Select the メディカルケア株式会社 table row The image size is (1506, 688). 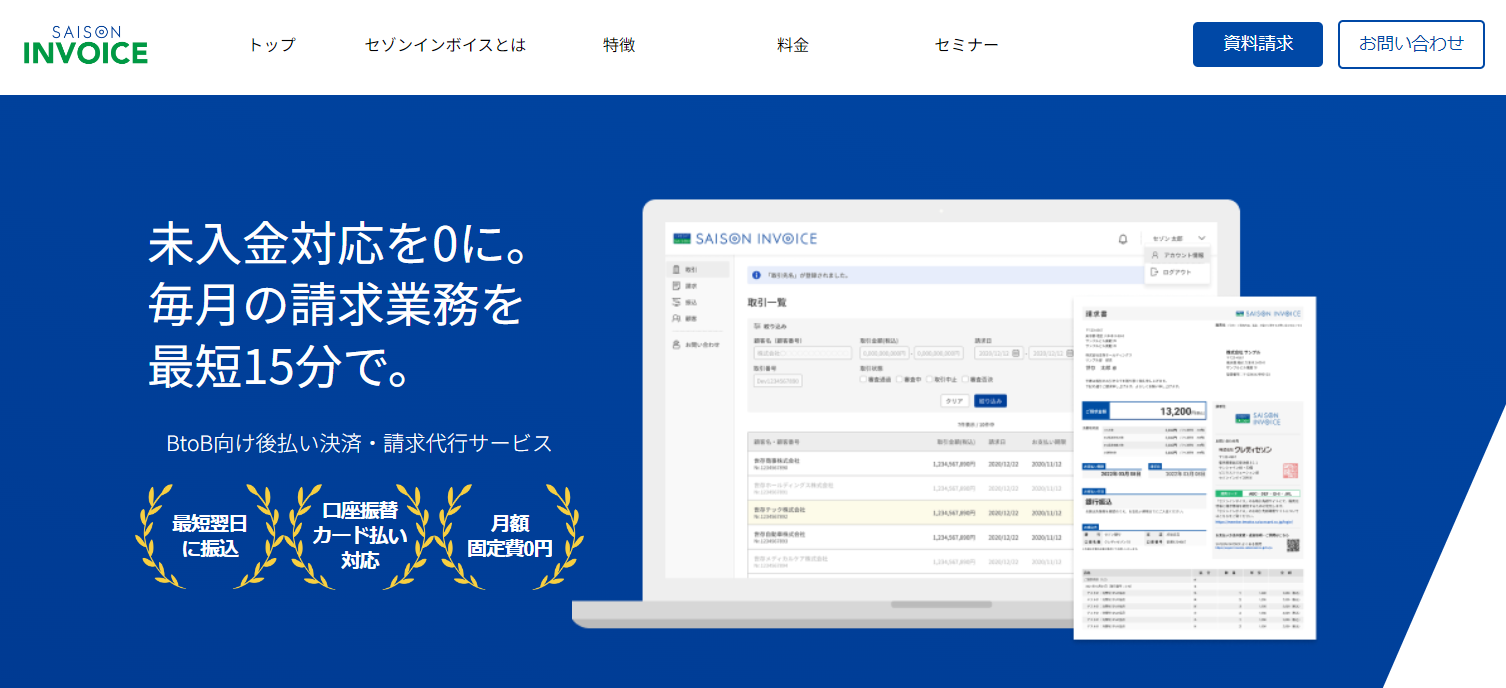click(910, 562)
